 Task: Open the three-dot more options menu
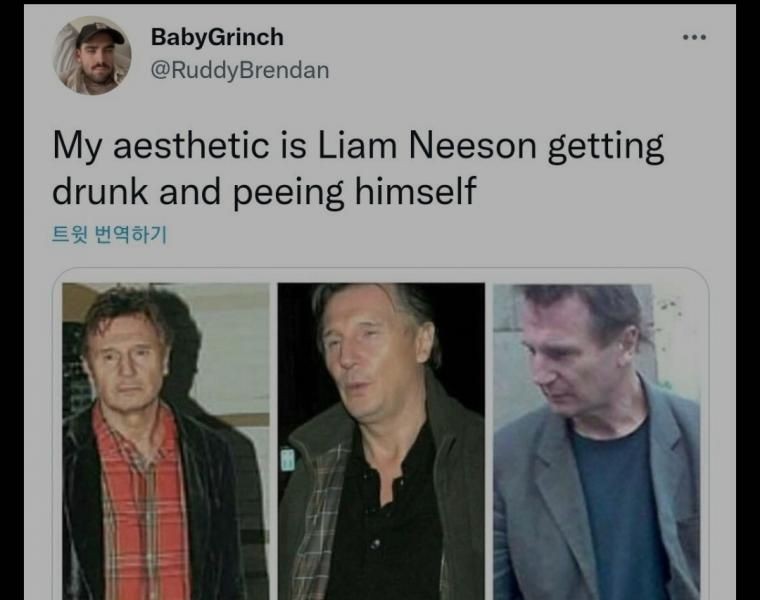(694, 37)
